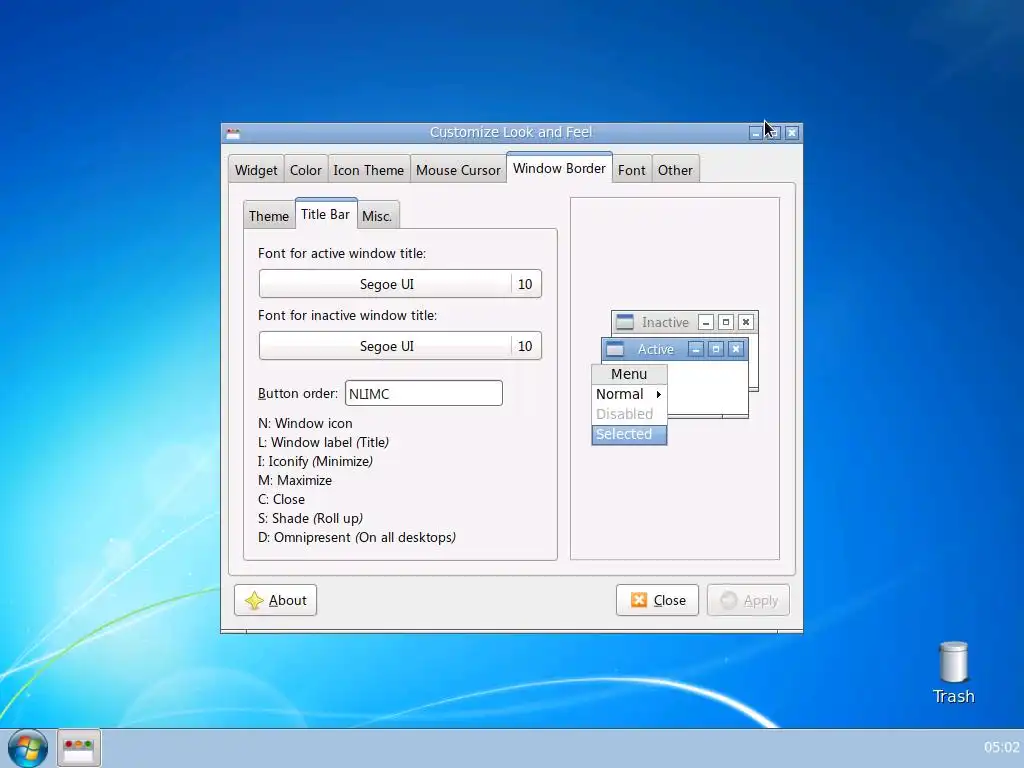Click "D: Omnipresent (On all desktops)" text
This screenshot has width=1024, height=768.
(x=357, y=537)
